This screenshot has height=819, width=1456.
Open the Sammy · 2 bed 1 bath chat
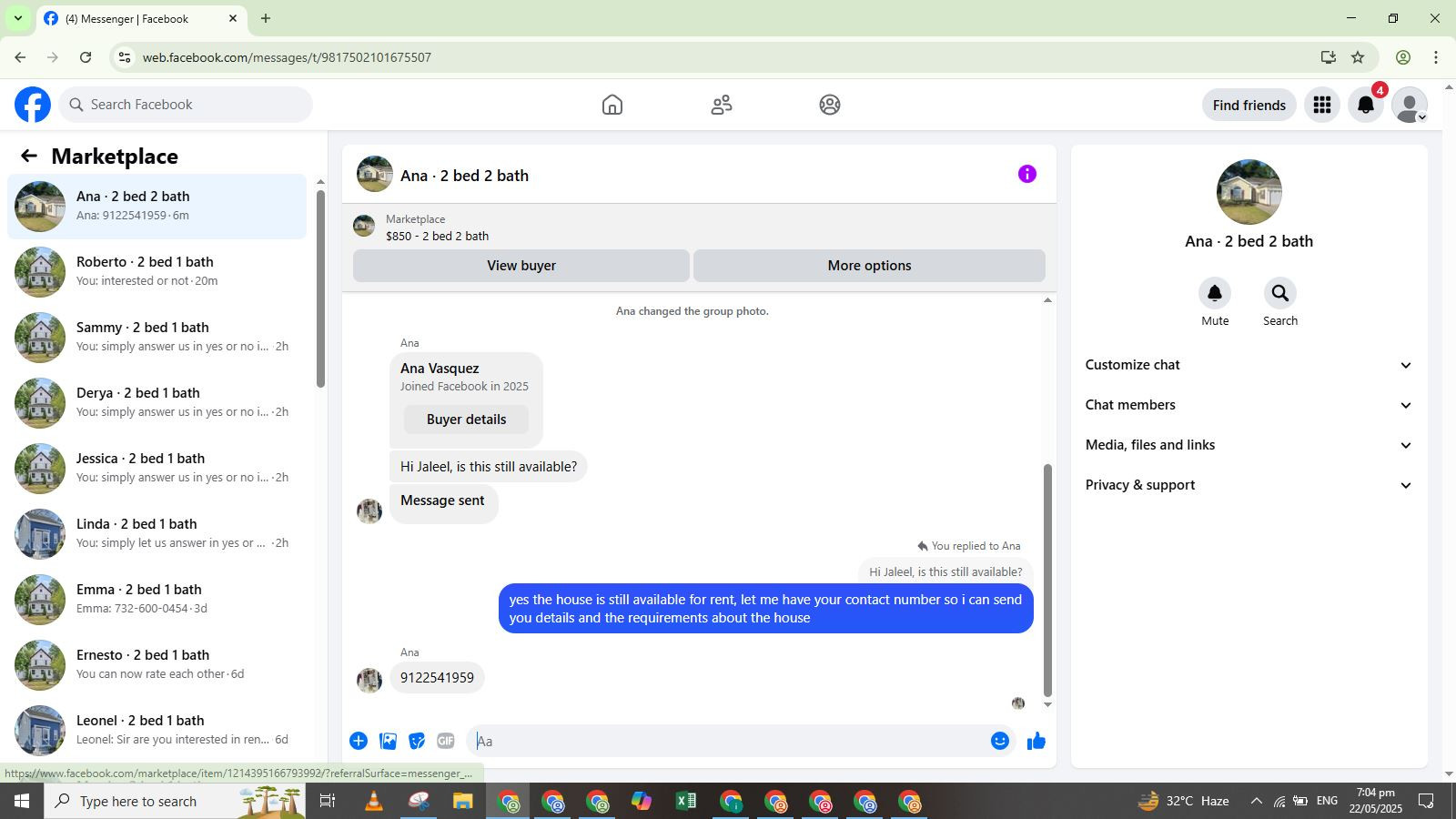coord(157,338)
